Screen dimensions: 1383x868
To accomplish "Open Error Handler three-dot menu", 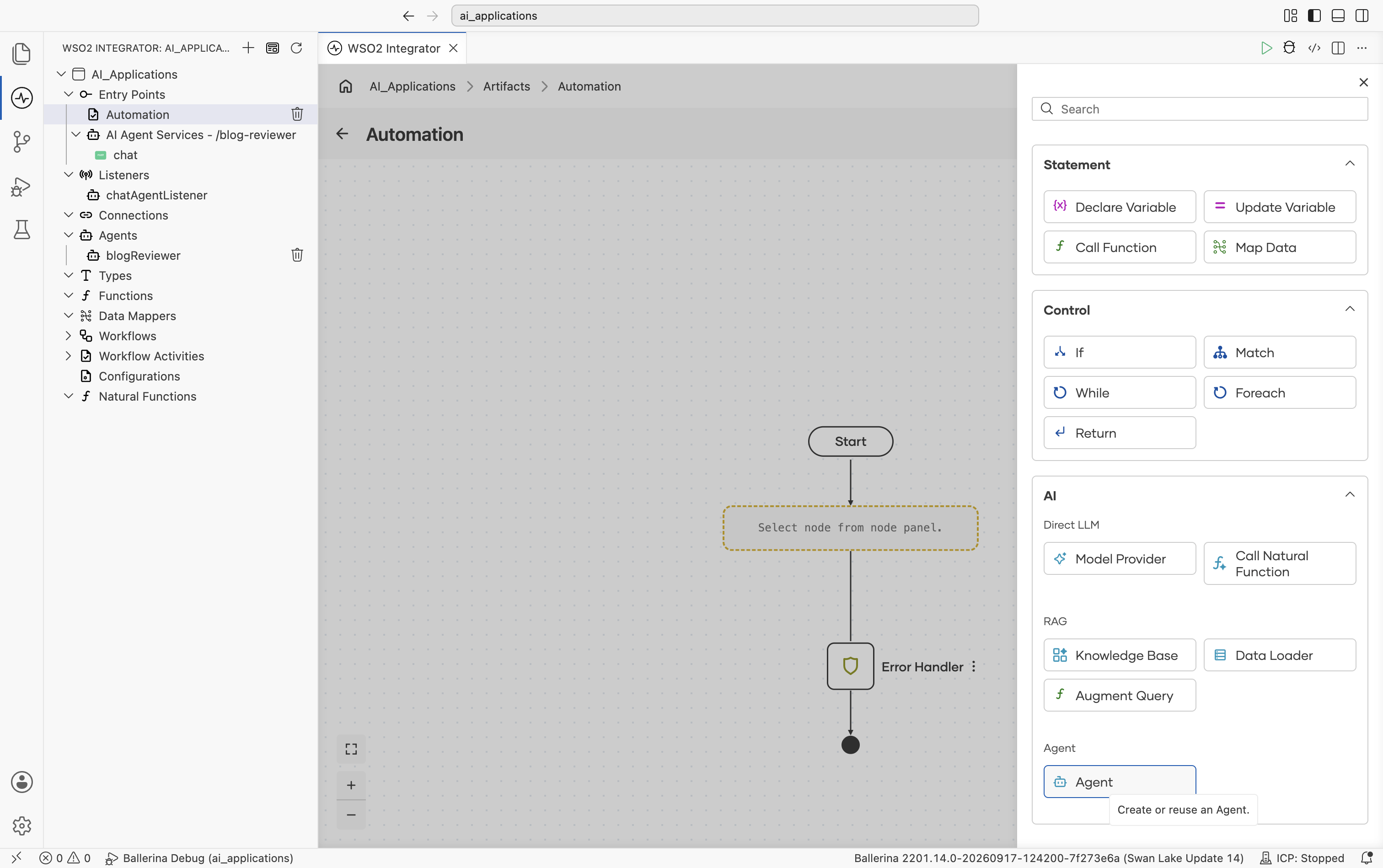I will (974, 666).
